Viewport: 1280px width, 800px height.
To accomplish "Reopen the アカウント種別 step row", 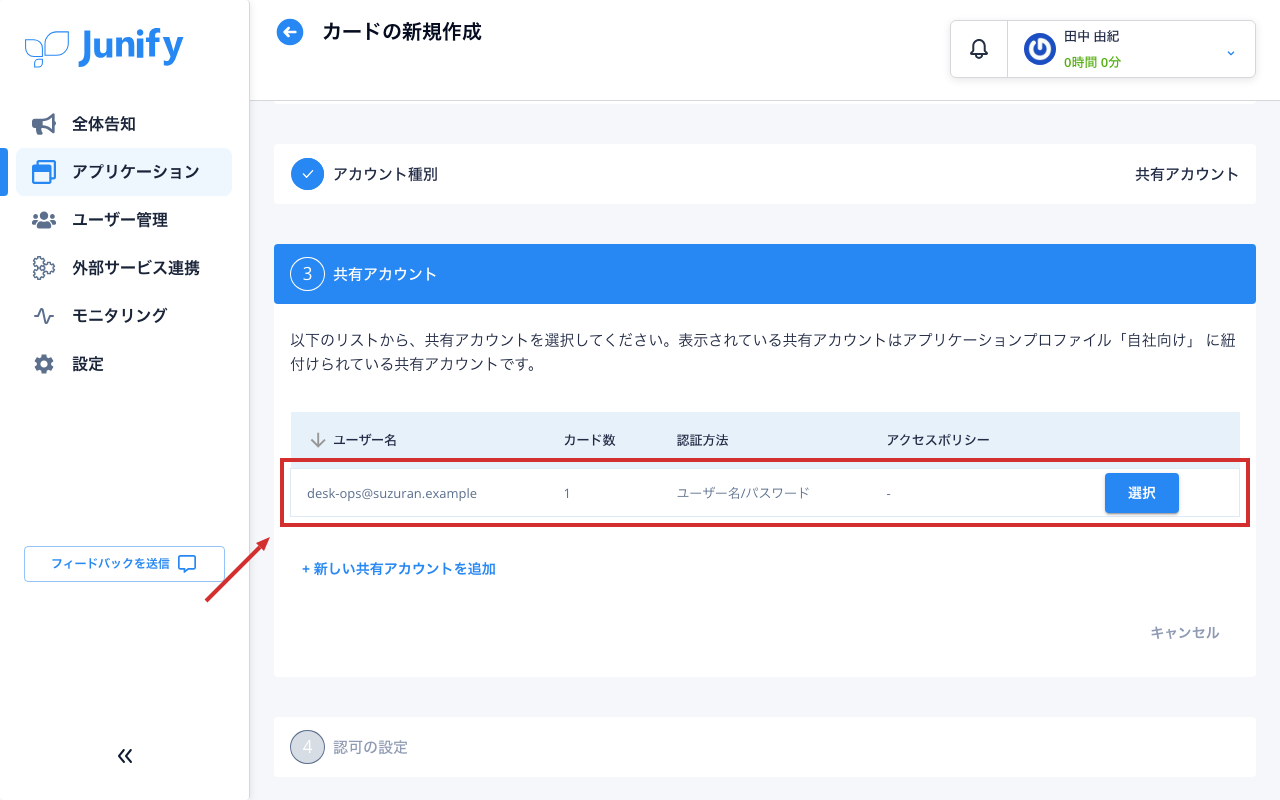I will pos(764,174).
